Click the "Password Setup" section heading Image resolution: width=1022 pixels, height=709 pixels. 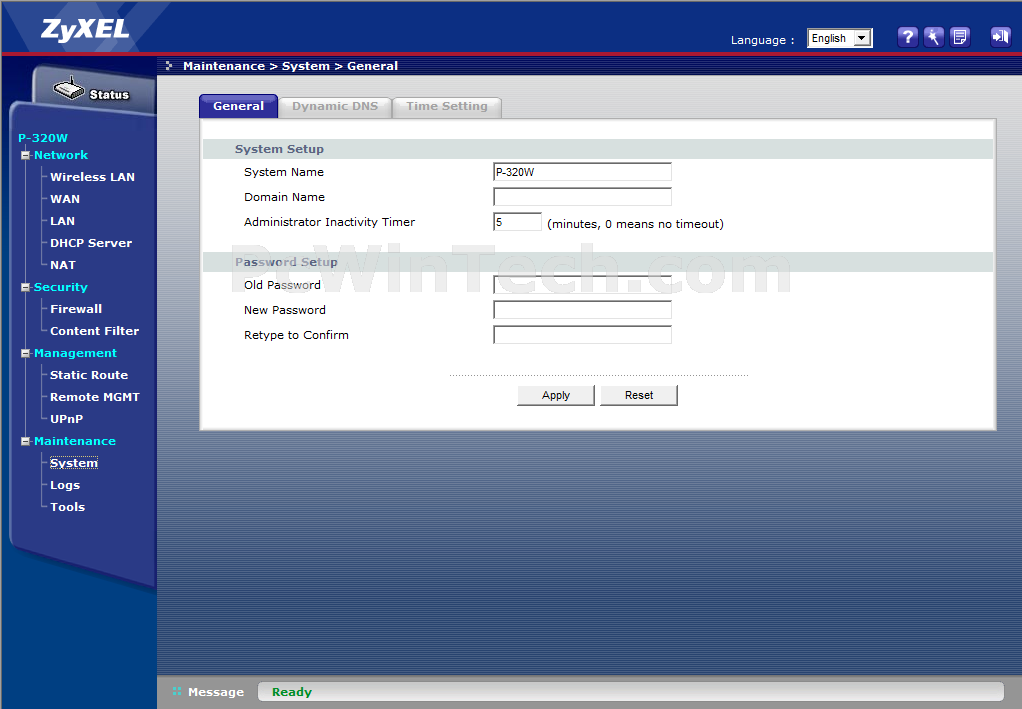[286, 262]
